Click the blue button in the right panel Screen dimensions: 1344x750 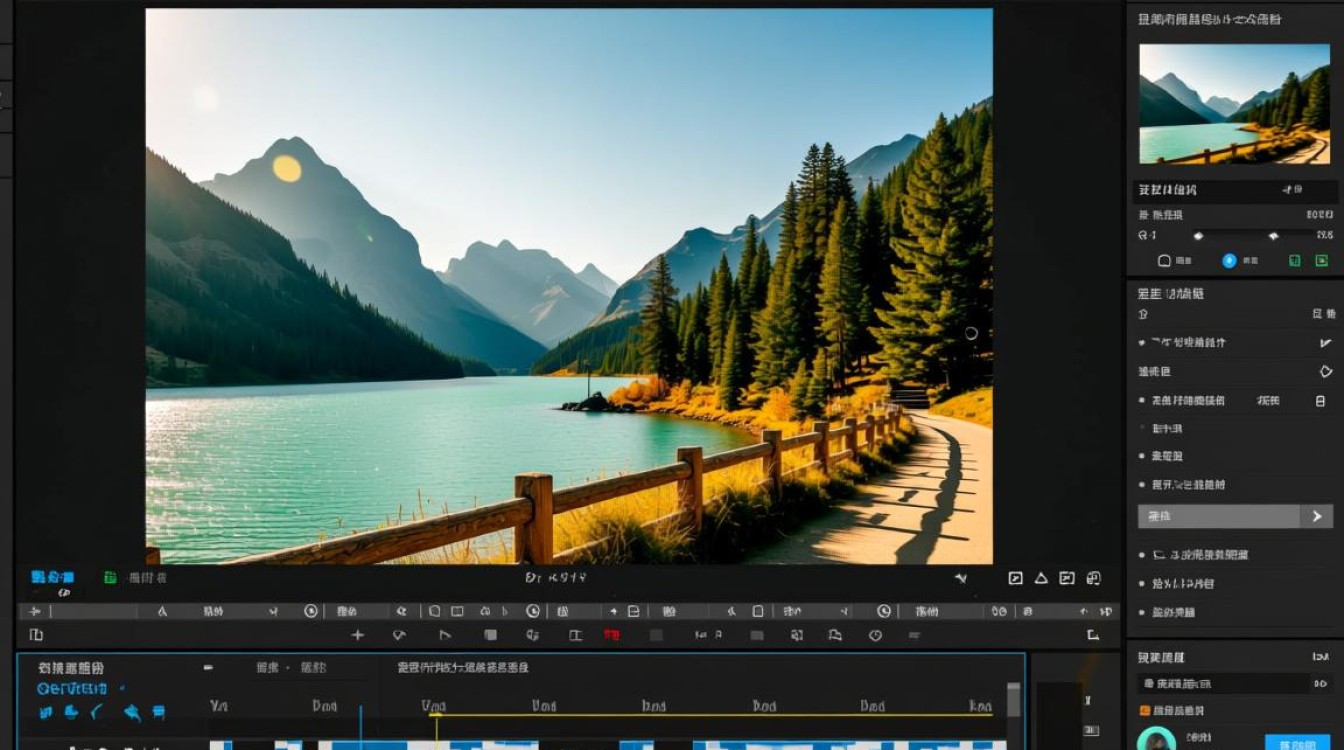[x=1297, y=742]
